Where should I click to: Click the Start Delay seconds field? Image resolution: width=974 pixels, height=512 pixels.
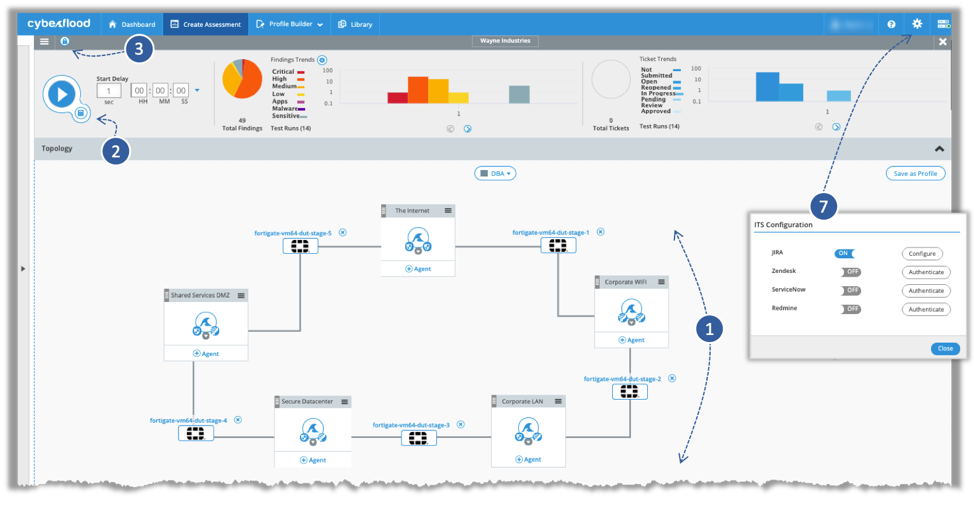pyautogui.click(x=108, y=91)
